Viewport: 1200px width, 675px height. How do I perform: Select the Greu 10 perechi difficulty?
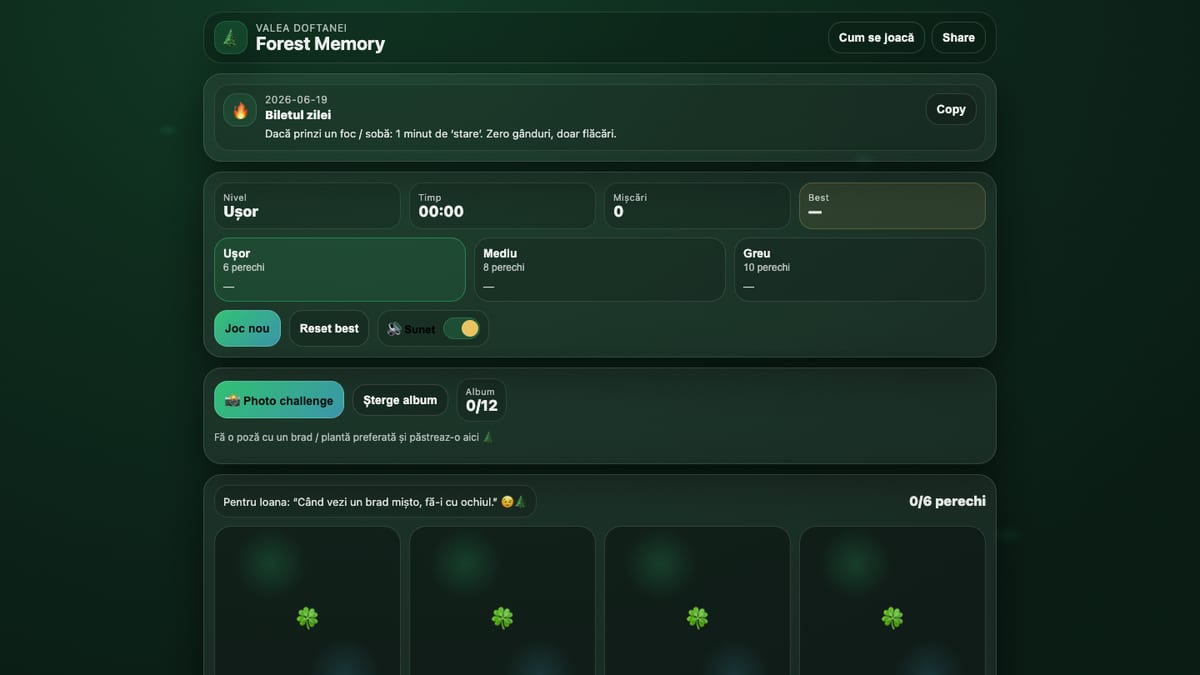[860, 269]
